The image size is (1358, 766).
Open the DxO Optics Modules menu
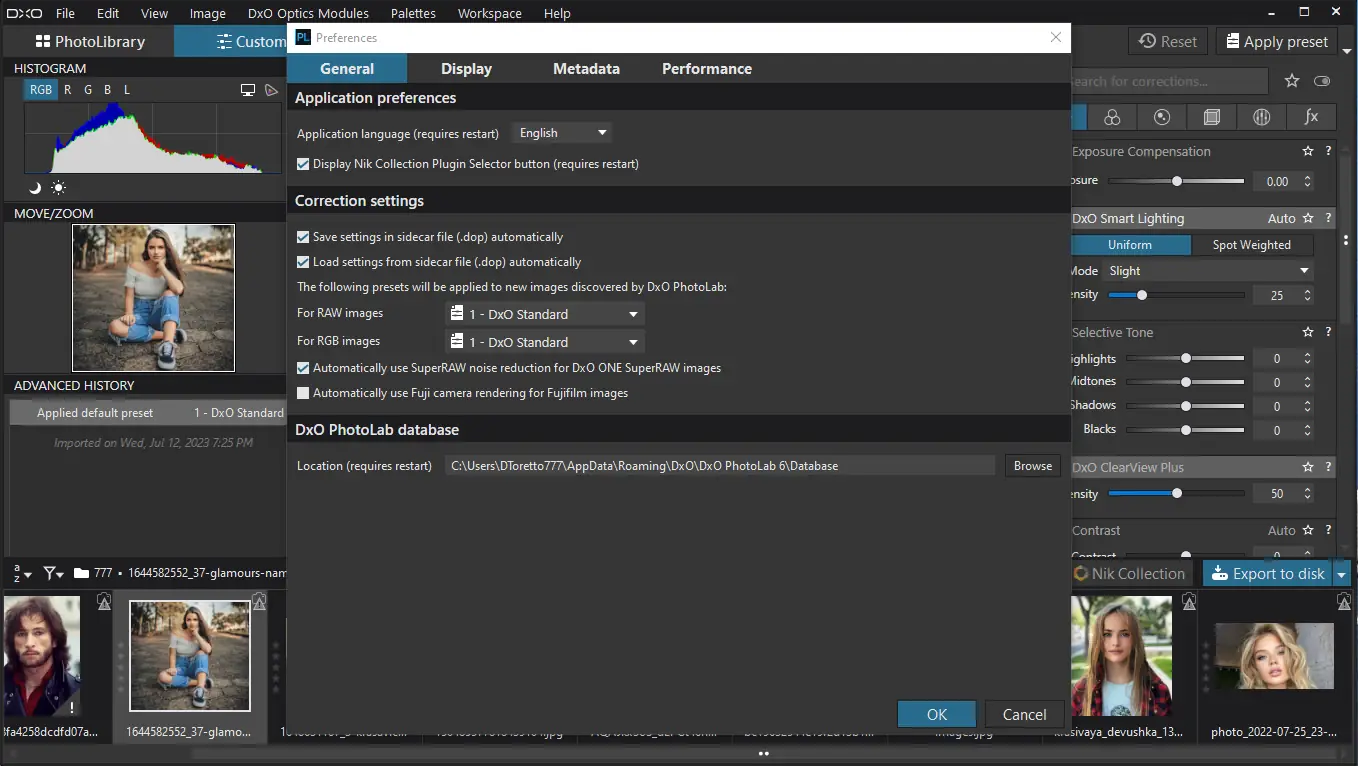(308, 13)
